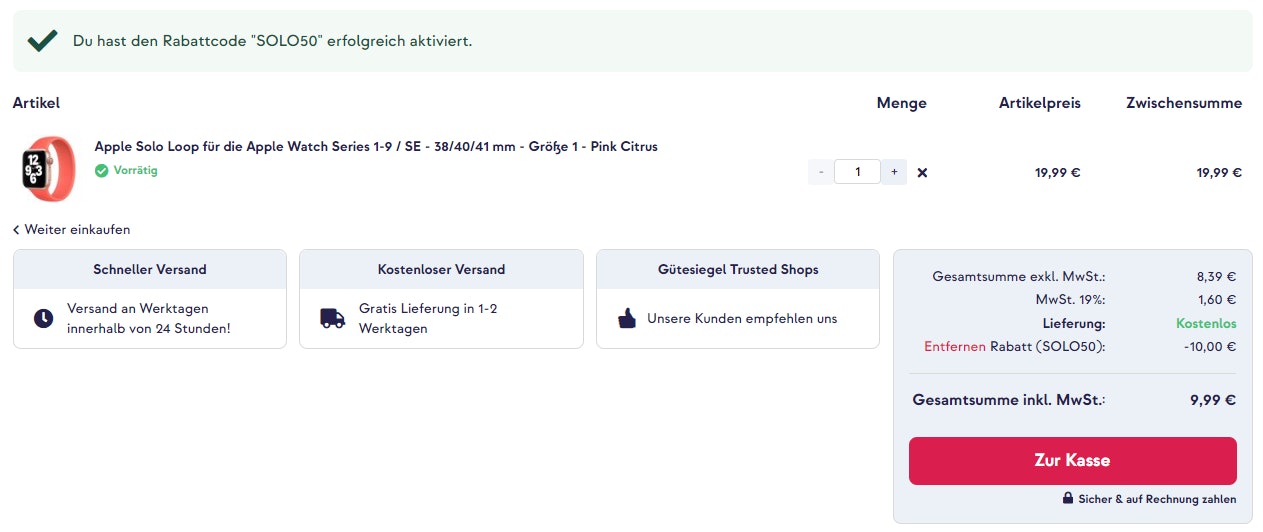Click Entfernen to remove discount code
Viewport: 1263px width, 532px height.
(954, 347)
